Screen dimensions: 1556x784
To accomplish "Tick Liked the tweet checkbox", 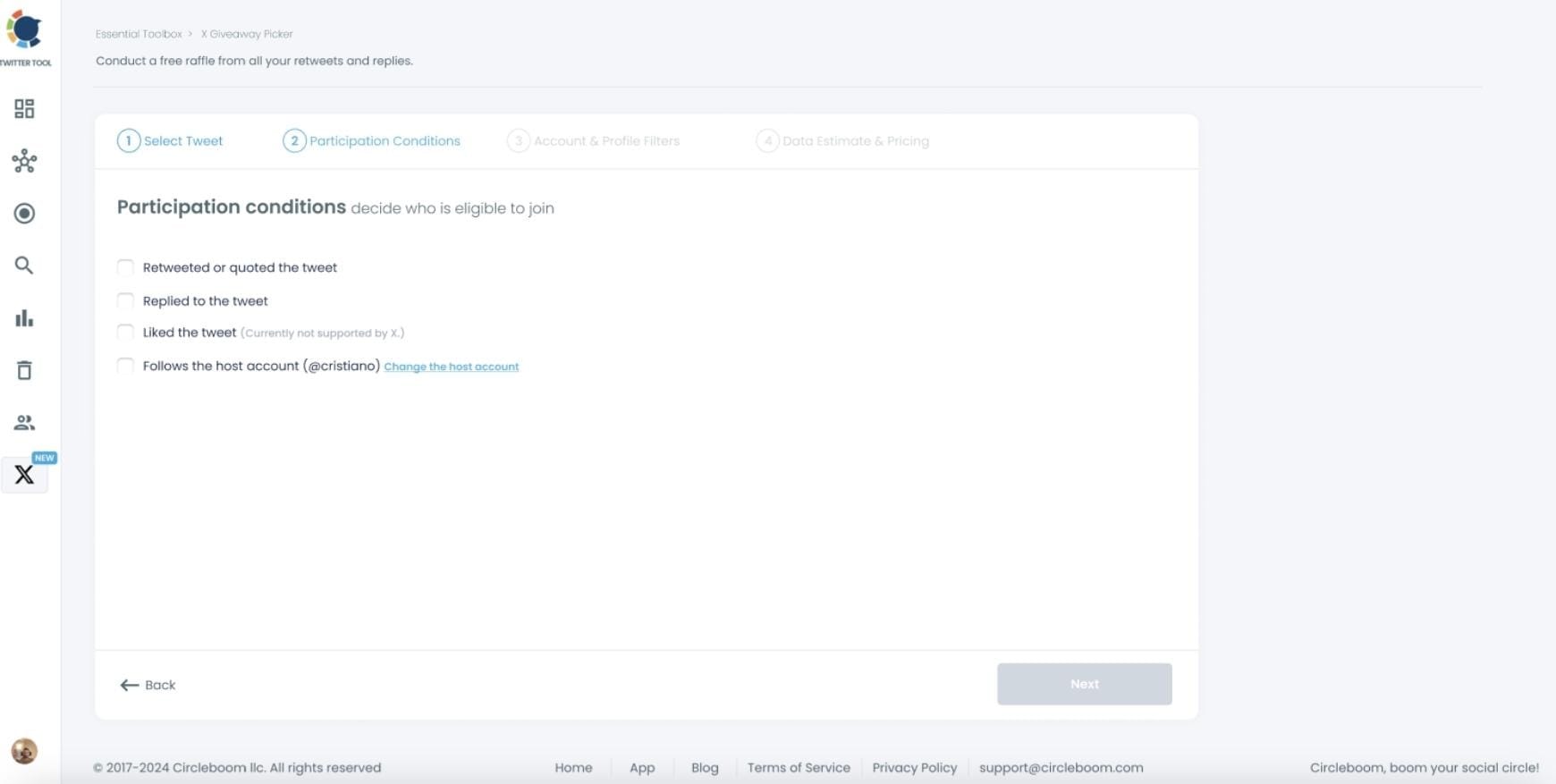I will [x=125, y=333].
